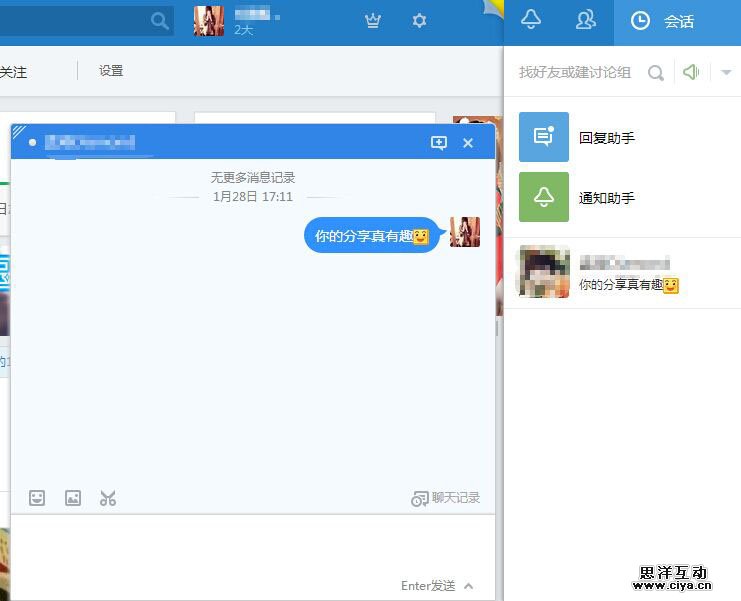
Task: Open 通知助手 conversation
Action: [x=606, y=198]
